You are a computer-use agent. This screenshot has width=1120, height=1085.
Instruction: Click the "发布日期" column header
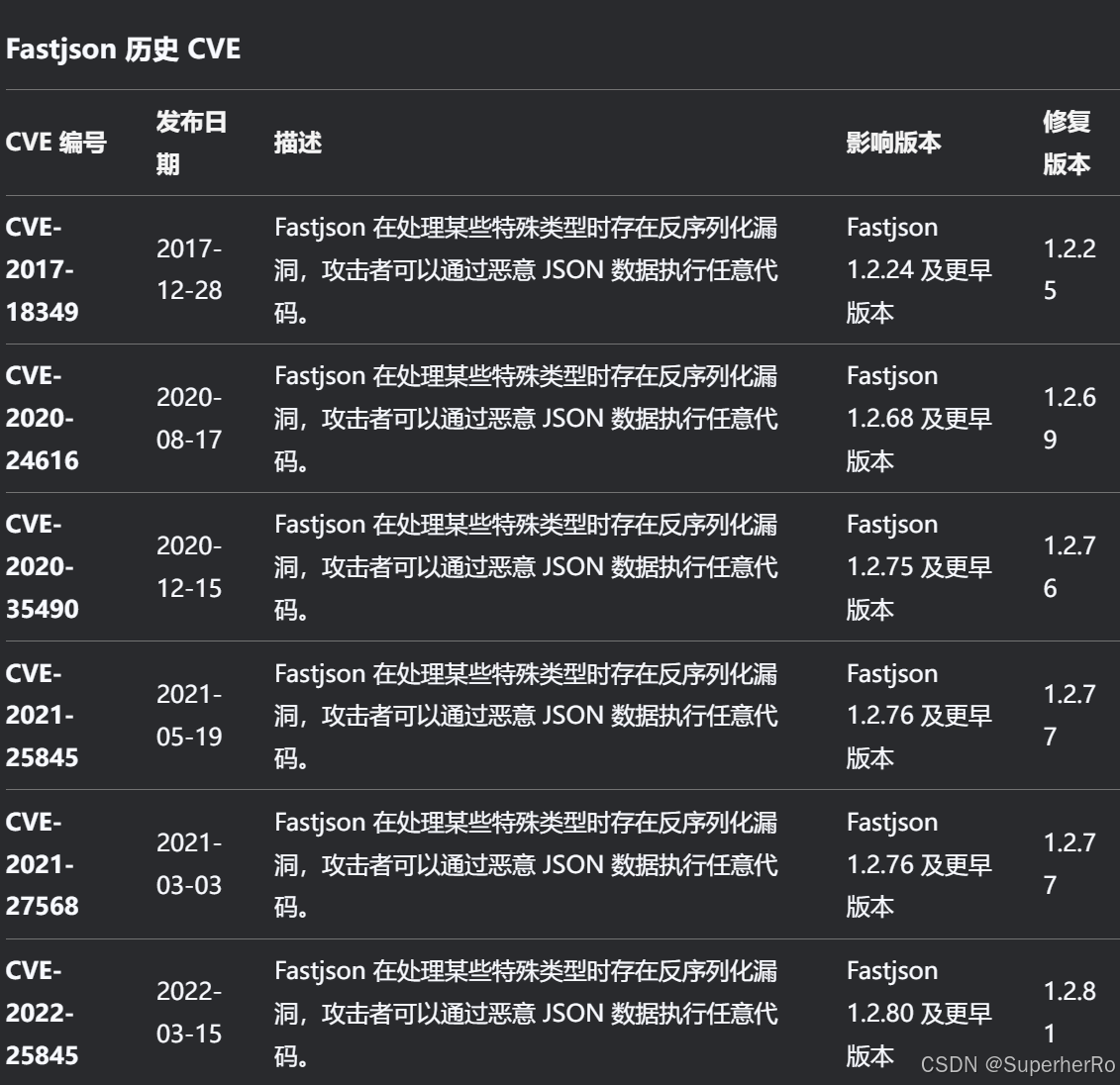click(x=191, y=143)
